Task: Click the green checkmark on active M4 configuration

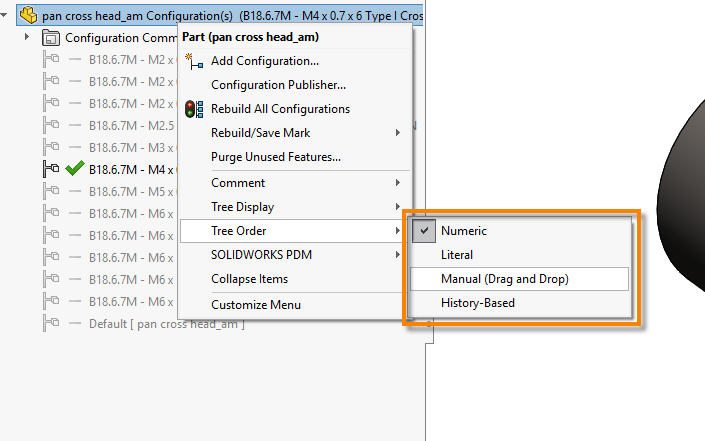Action: pos(74,169)
